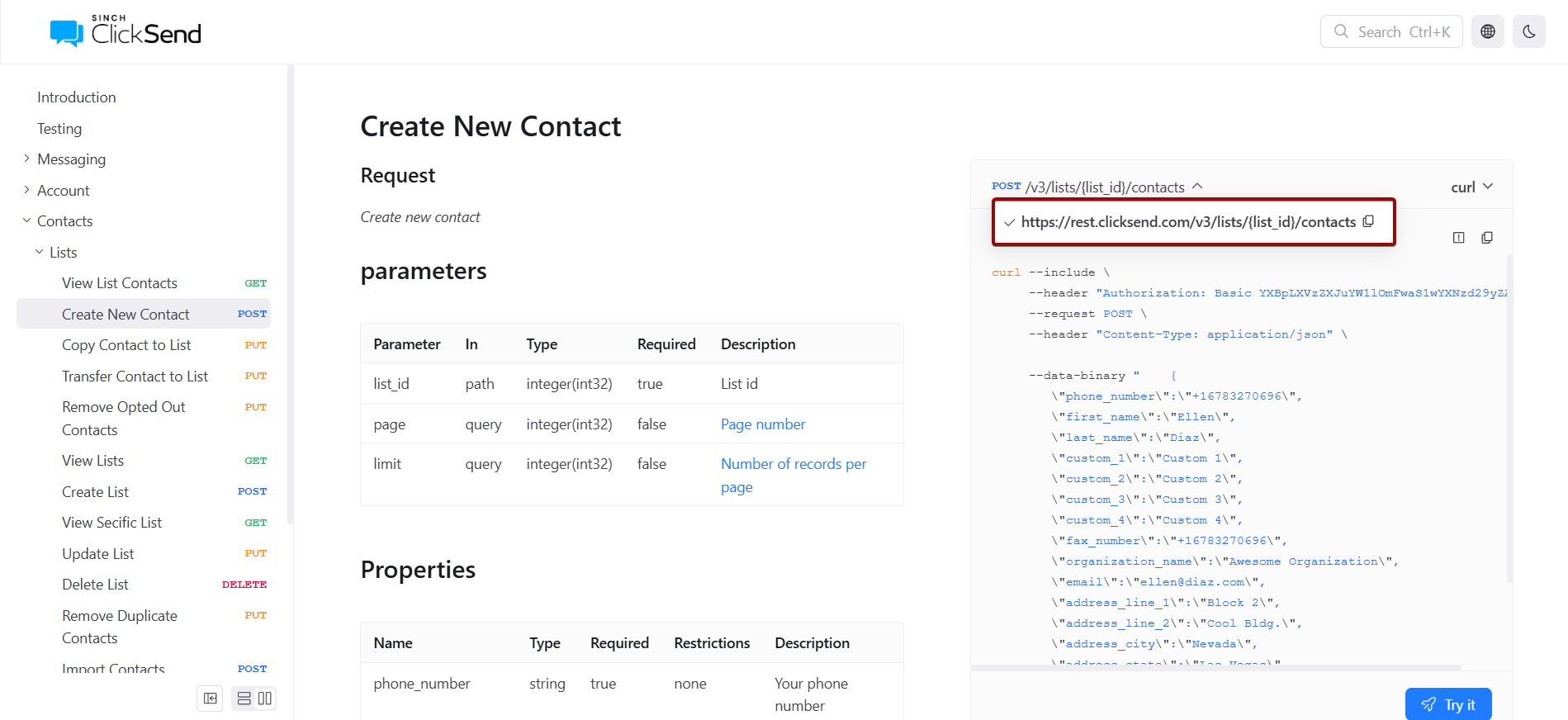
Task: Switch to side-by-side columns layout
Action: click(265, 699)
